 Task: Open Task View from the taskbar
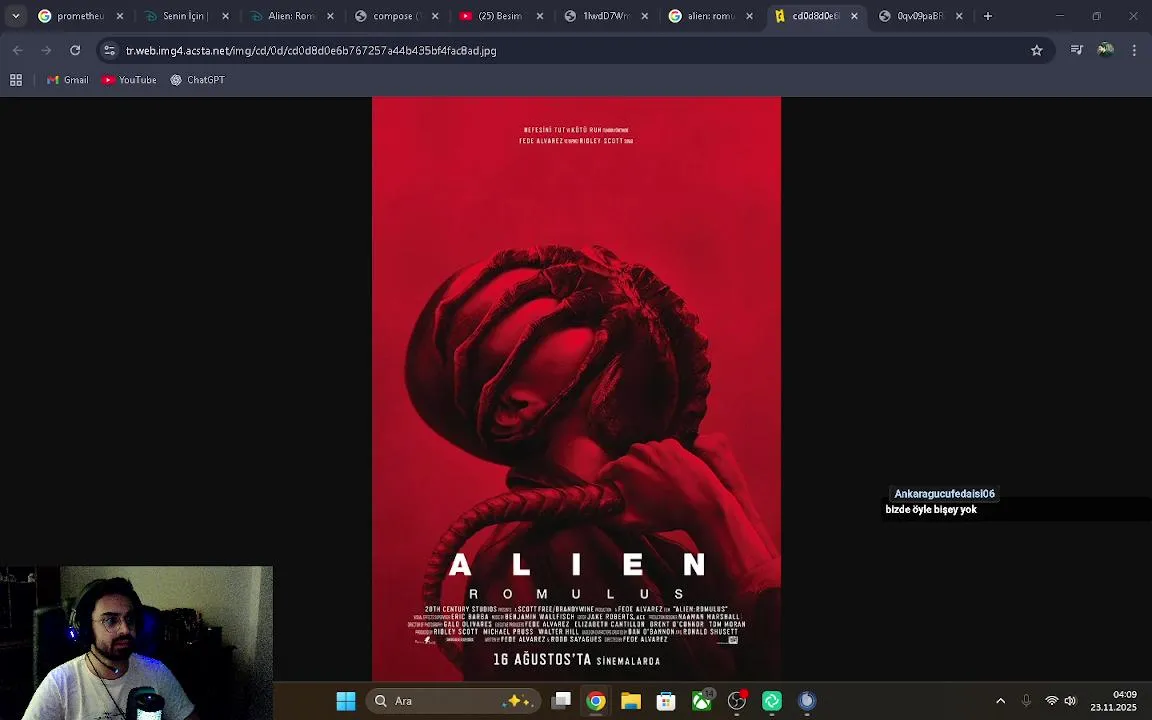click(561, 701)
